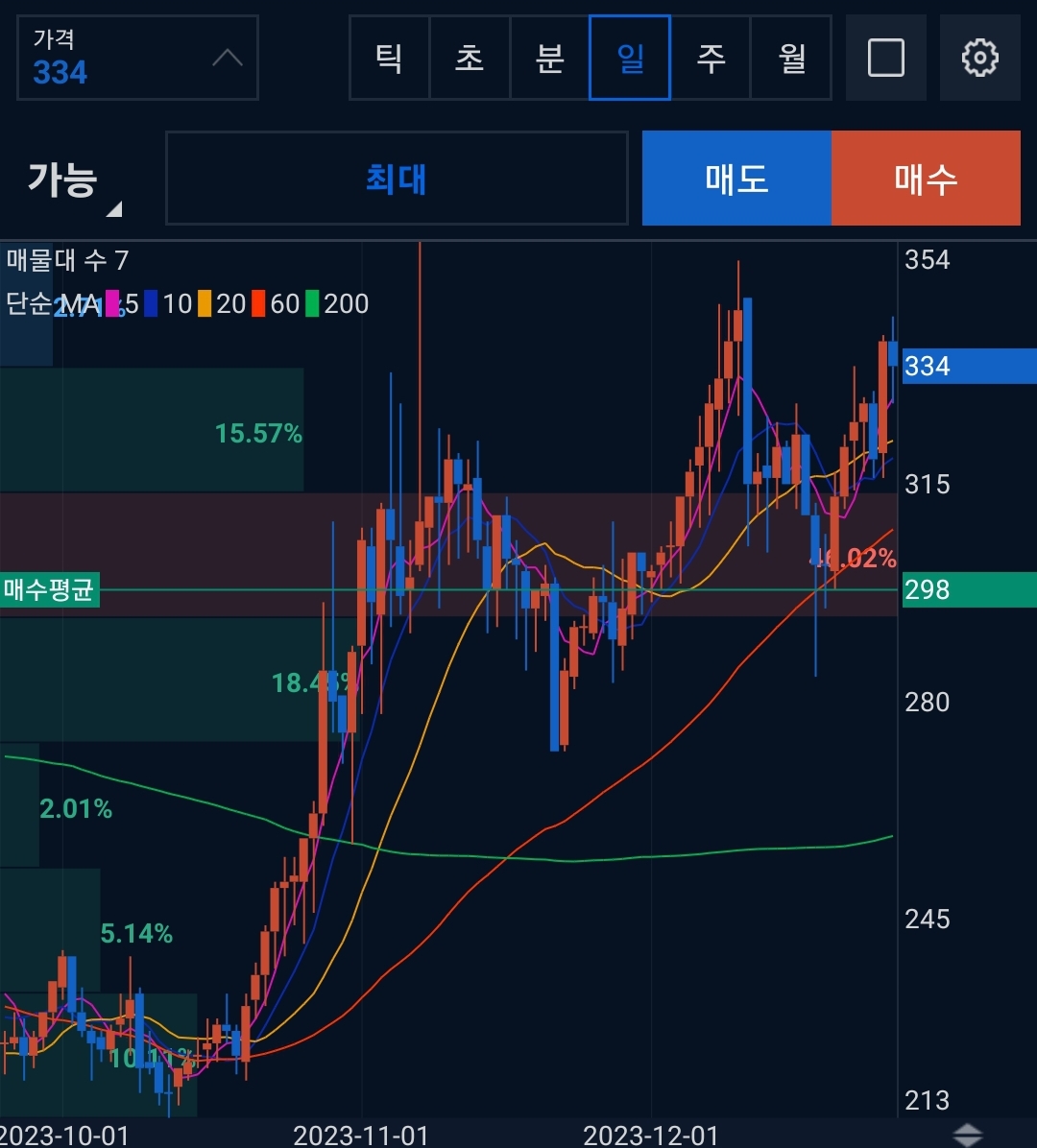The width and height of the screenshot is (1037, 1148).
Task: Select the 초 seconds timeframe tab
Action: click(x=470, y=58)
